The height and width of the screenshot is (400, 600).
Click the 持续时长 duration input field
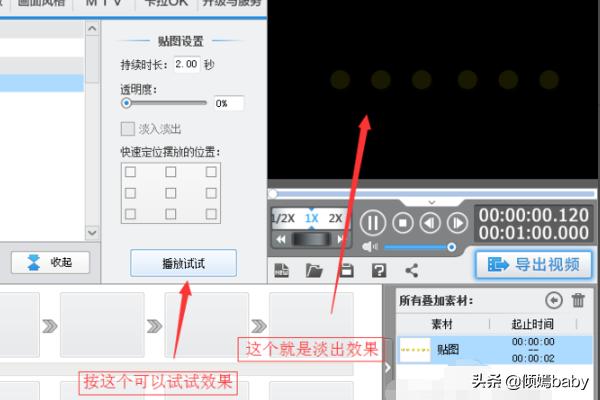187,64
